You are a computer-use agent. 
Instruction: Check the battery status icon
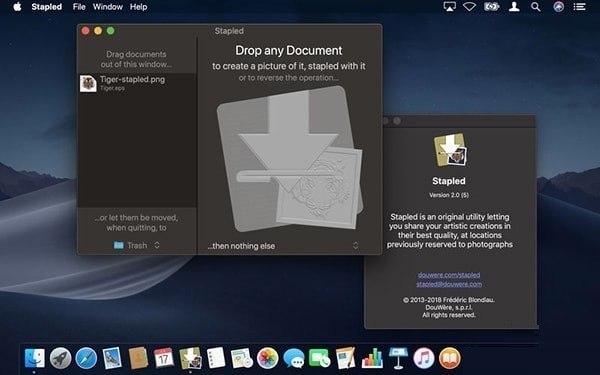(491, 7)
